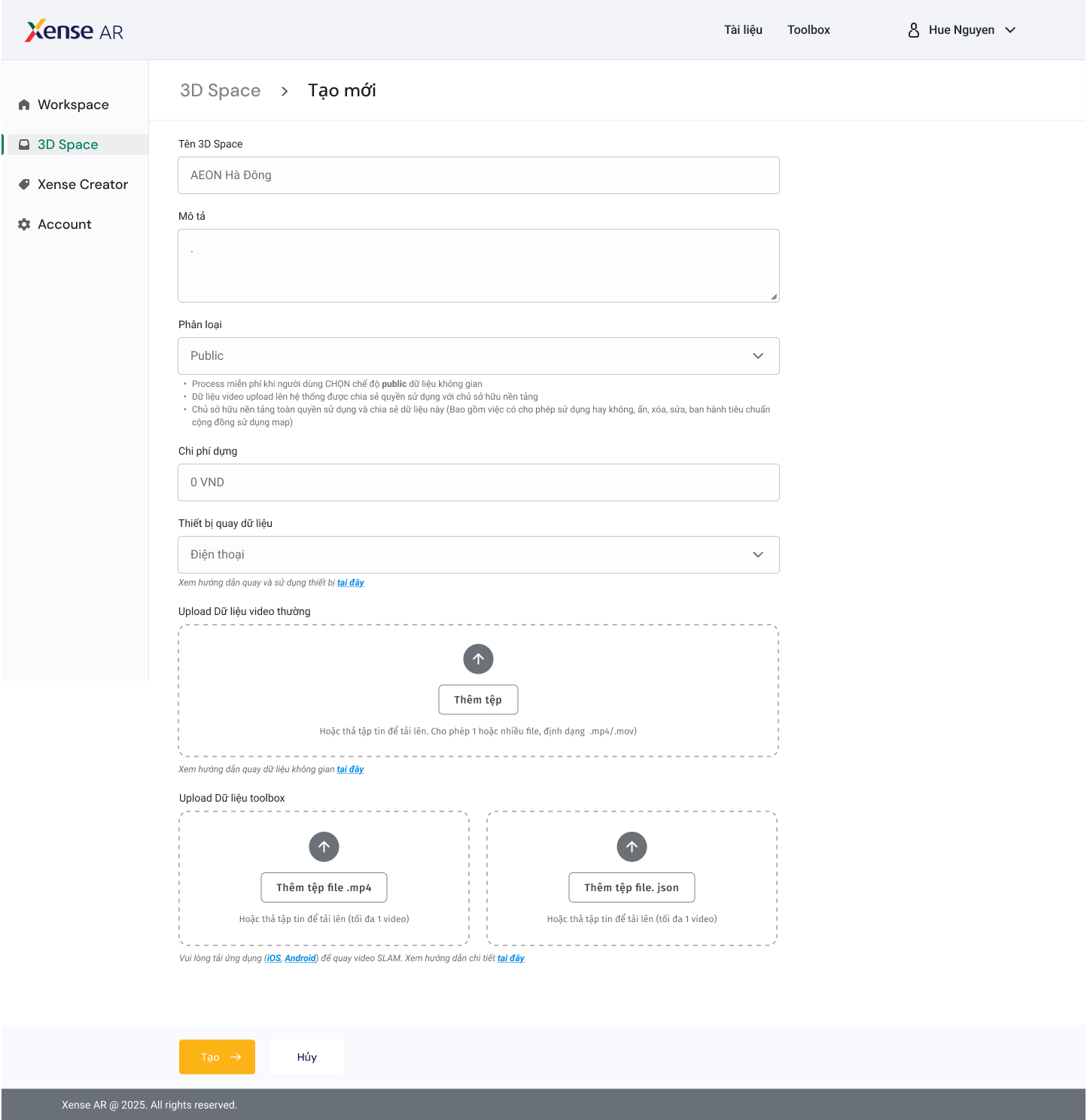Expand the Thiết bị quay dữ liệu dropdown
1087x1120 pixels.
pyautogui.click(x=478, y=555)
